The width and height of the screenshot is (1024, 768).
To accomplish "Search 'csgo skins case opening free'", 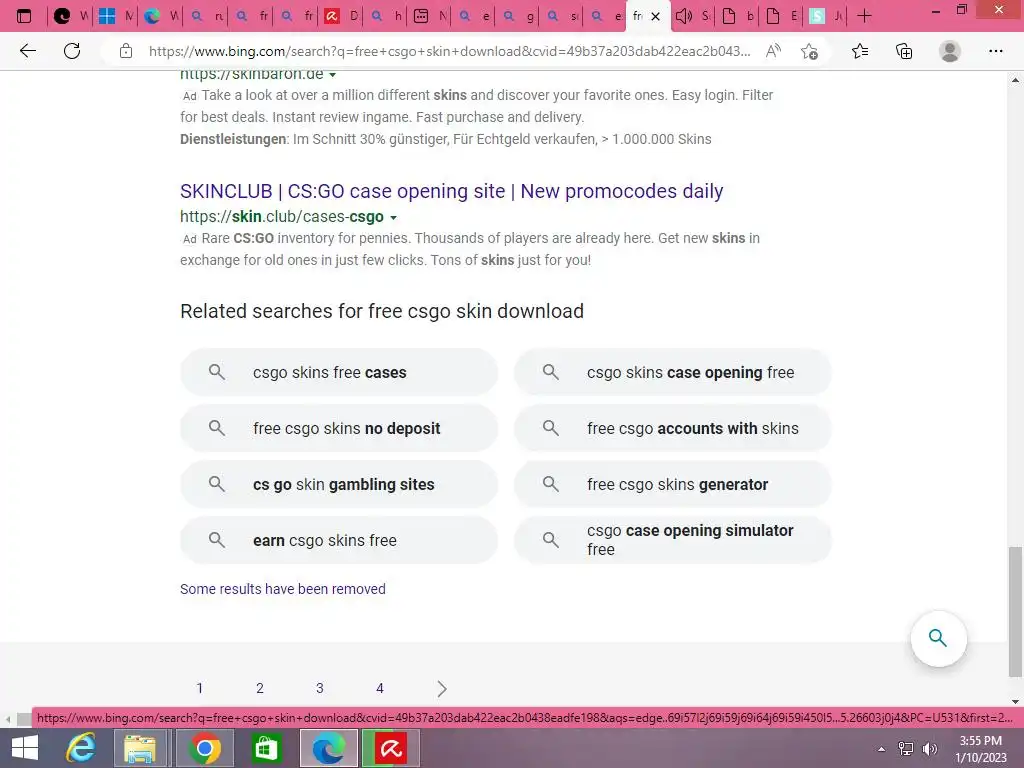I will tap(673, 372).
